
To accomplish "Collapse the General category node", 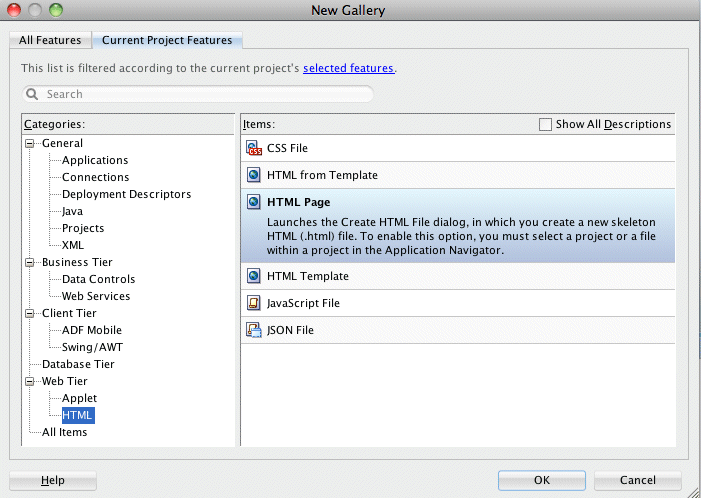I will (31, 143).
